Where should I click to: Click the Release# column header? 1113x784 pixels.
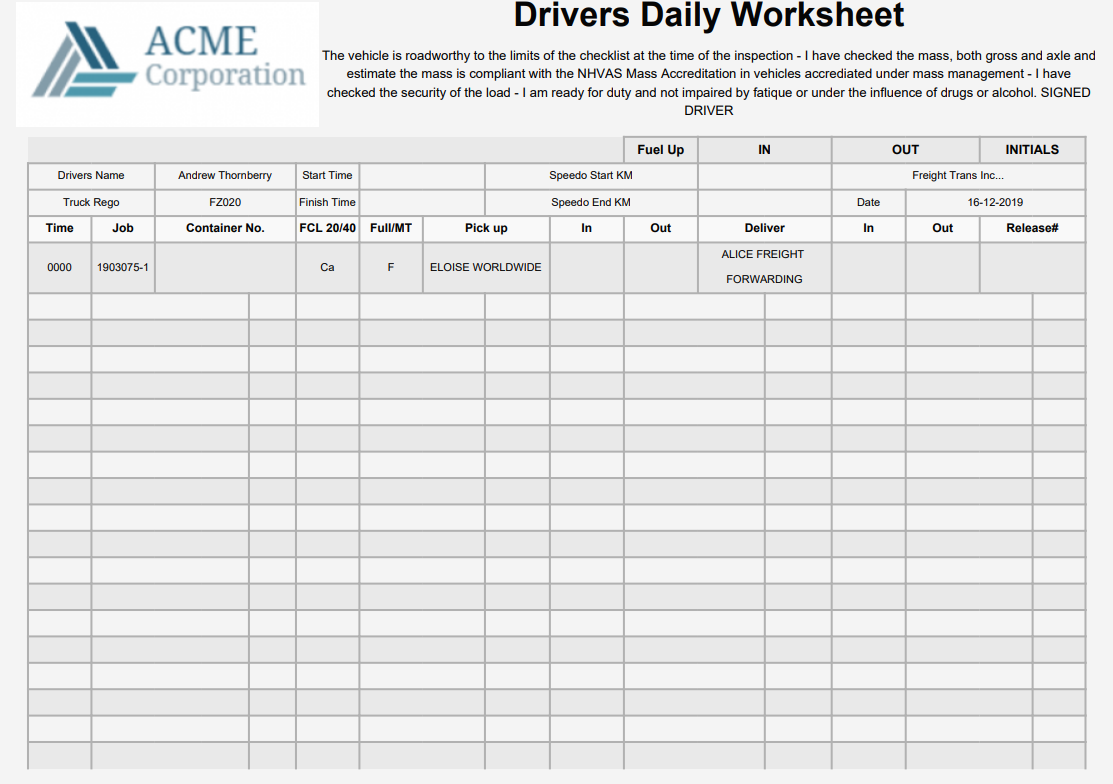1032,228
